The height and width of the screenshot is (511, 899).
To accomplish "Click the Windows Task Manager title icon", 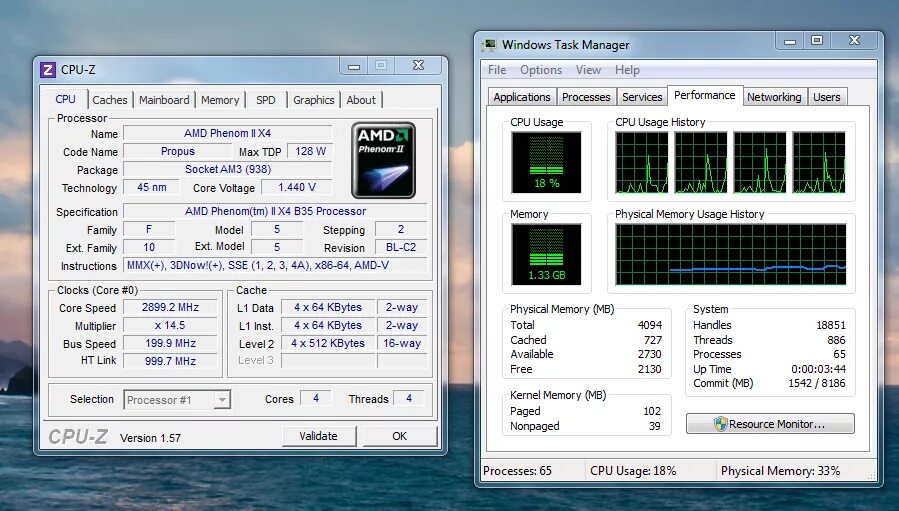I will tap(489, 45).
